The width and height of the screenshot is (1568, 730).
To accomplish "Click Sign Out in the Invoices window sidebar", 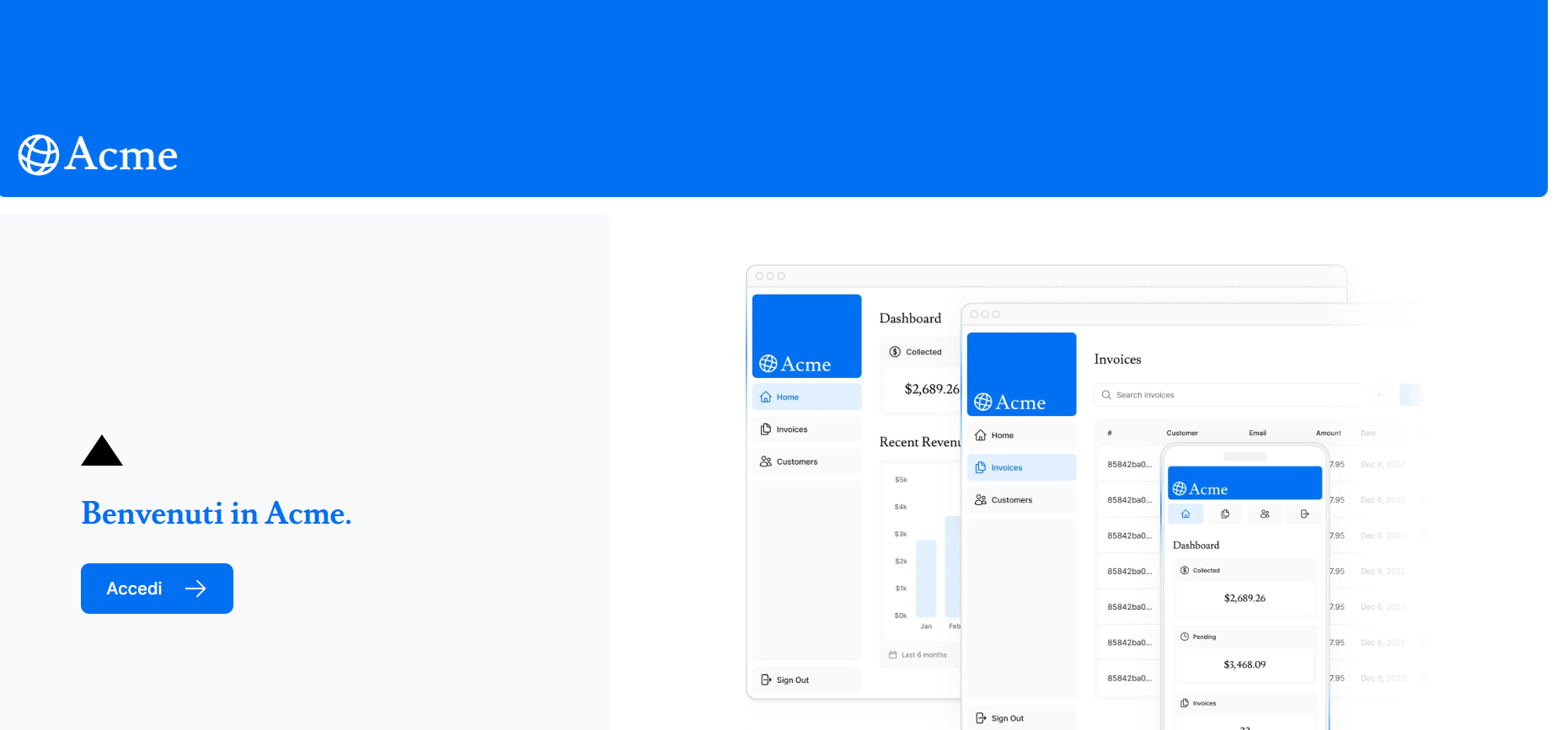I will pyautogui.click(x=1021, y=718).
